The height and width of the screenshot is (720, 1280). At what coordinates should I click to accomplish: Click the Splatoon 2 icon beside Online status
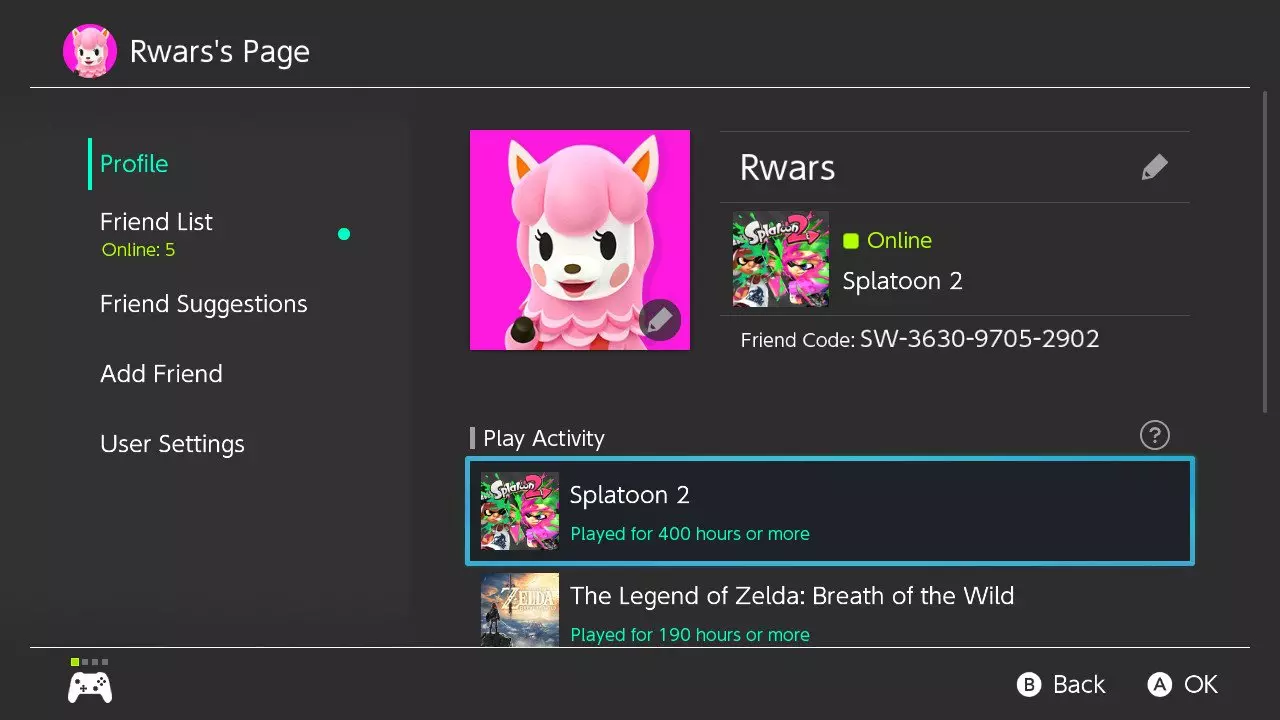(x=780, y=259)
